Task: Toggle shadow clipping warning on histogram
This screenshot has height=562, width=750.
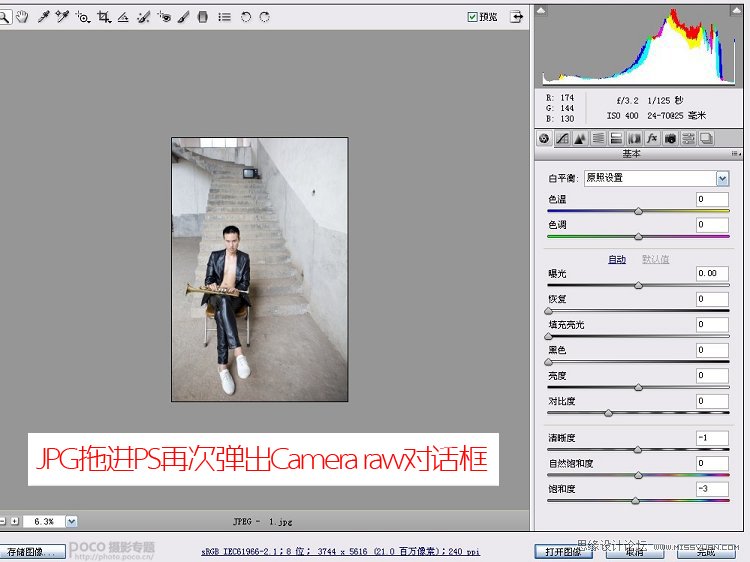Action: pyautogui.click(x=541, y=10)
